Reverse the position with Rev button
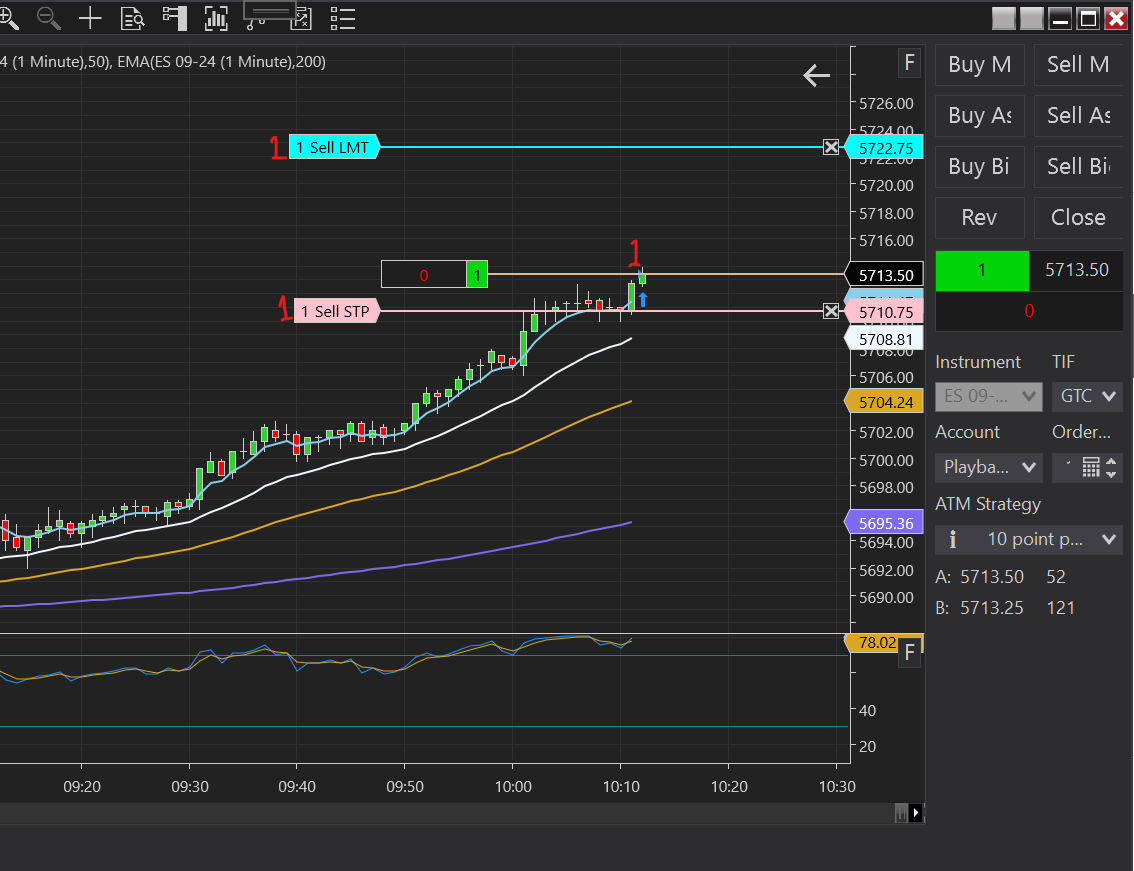Screen dimensions: 1134x871 click(980, 218)
